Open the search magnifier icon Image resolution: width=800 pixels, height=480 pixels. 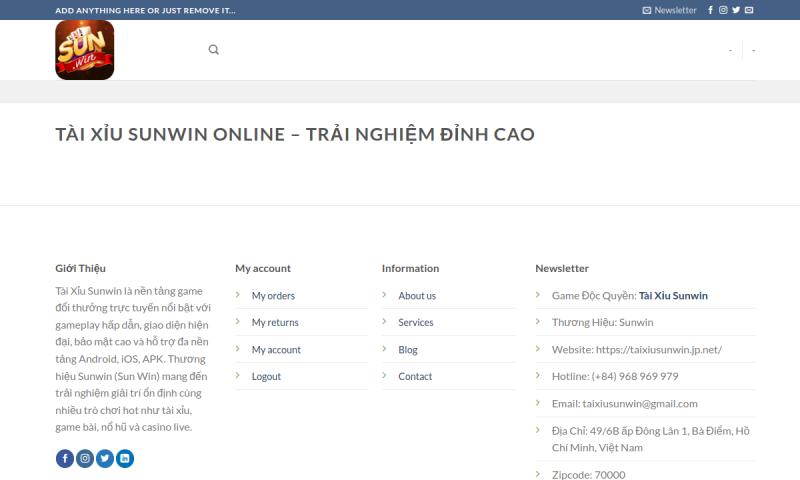pos(214,49)
